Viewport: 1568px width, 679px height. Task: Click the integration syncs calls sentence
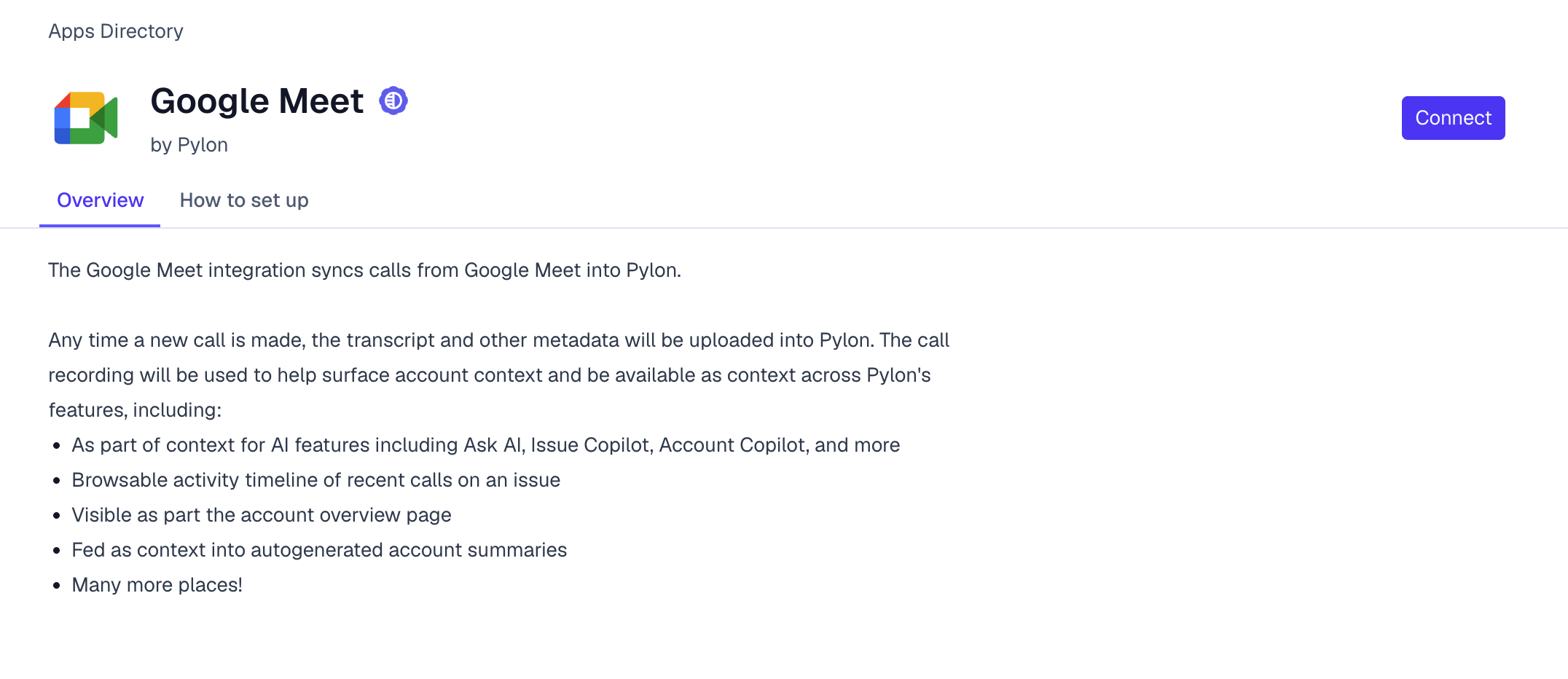pos(364,270)
